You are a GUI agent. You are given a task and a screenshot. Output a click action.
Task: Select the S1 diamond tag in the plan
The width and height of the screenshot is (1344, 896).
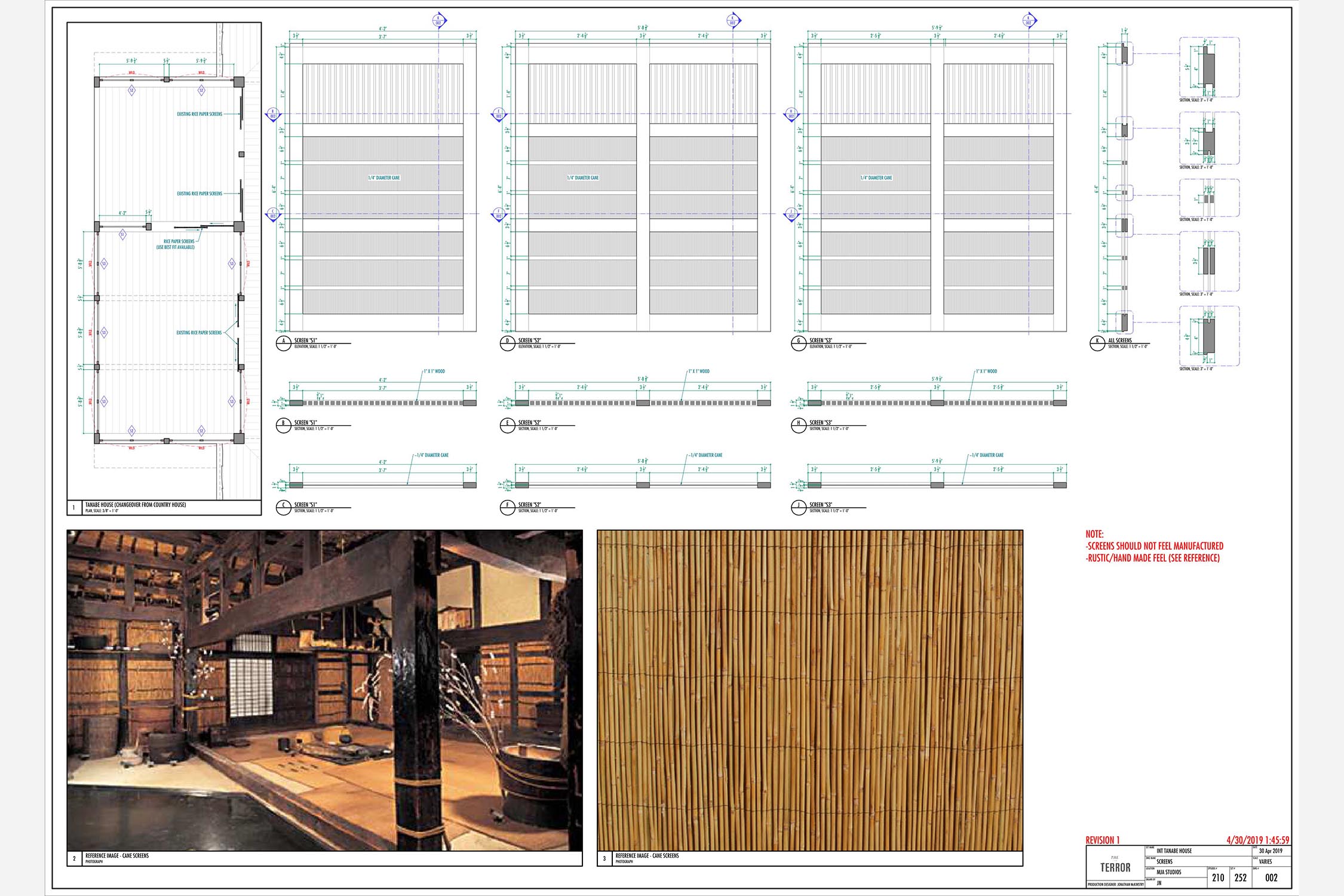tap(122, 235)
